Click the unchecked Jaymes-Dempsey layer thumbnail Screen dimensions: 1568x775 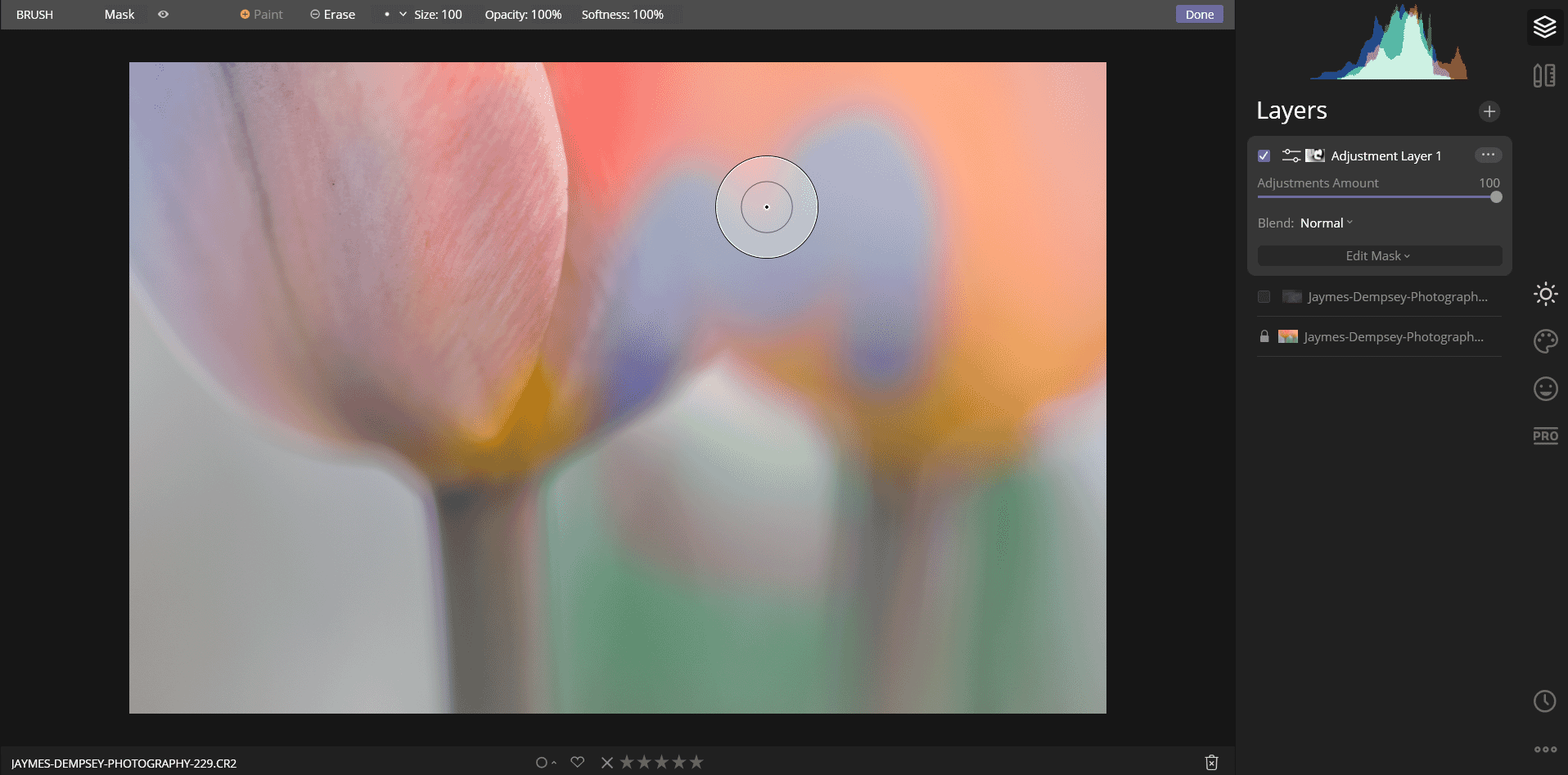(x=1292, y=296)
